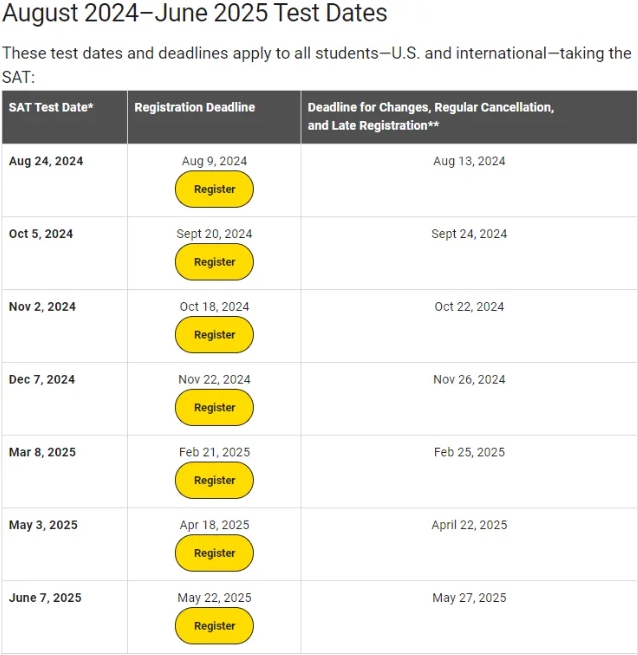Click the "SAT Test Date*" column header
This screenshot has width=638, height=655.
click(x=51, y=107)
